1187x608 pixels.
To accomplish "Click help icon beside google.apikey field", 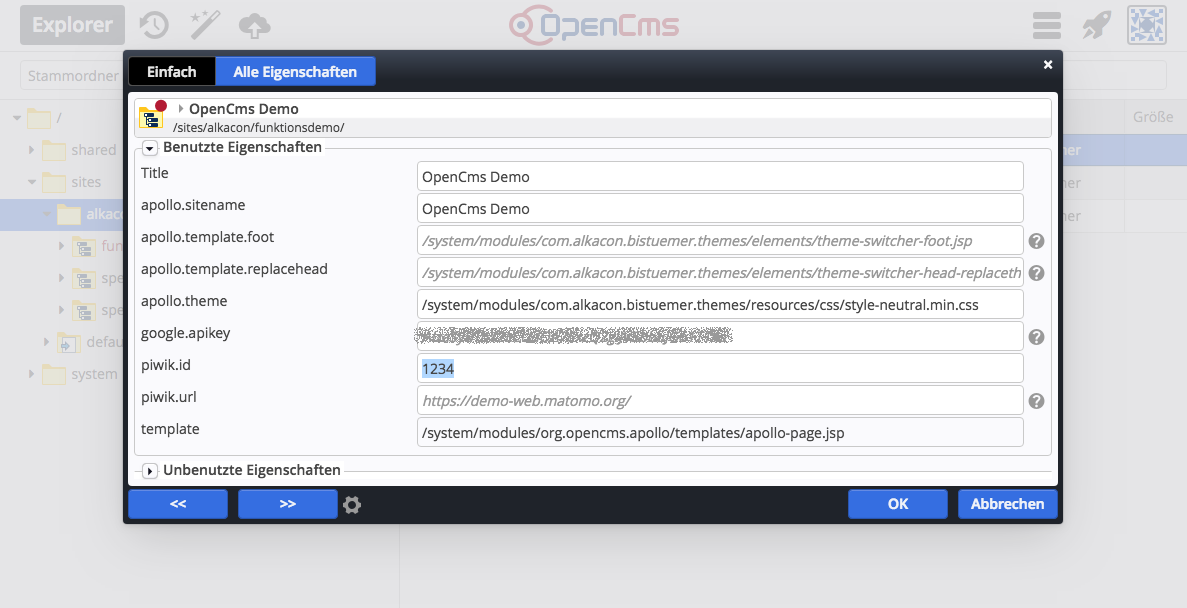I will pyautogui.click(x=1037, y=337).
